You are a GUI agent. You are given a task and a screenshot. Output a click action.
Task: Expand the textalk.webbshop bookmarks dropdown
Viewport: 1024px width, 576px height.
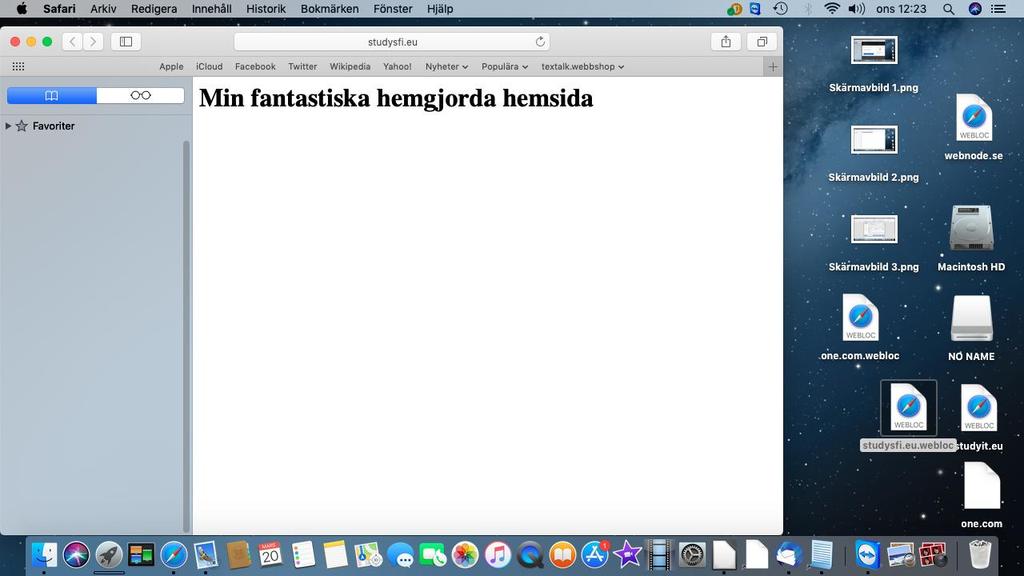click(x=583, y=67)
